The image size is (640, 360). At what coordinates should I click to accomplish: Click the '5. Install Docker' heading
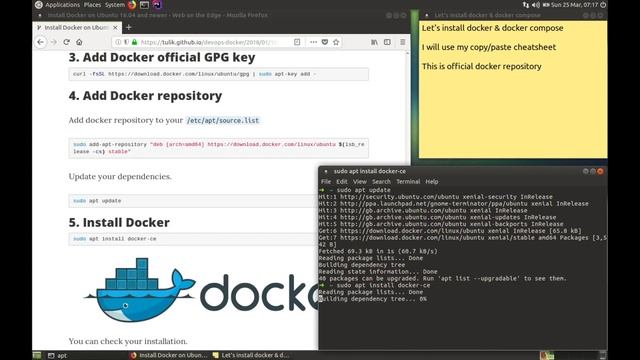pyautogui.click(x=119, y=222)
